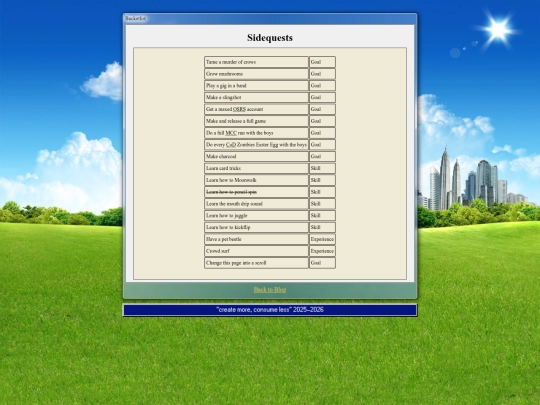Click 'Do a full MCC run with the boys'
The height and width of the screenshot is (405, 540).
click(256, 133)
